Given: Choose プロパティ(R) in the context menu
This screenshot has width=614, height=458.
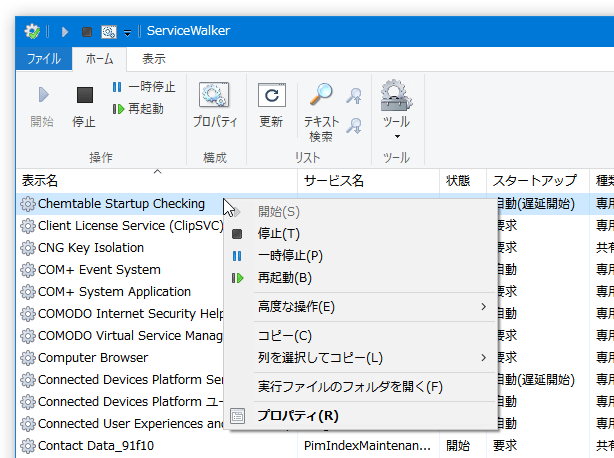Looking at the screenshot, I should 363,416.
